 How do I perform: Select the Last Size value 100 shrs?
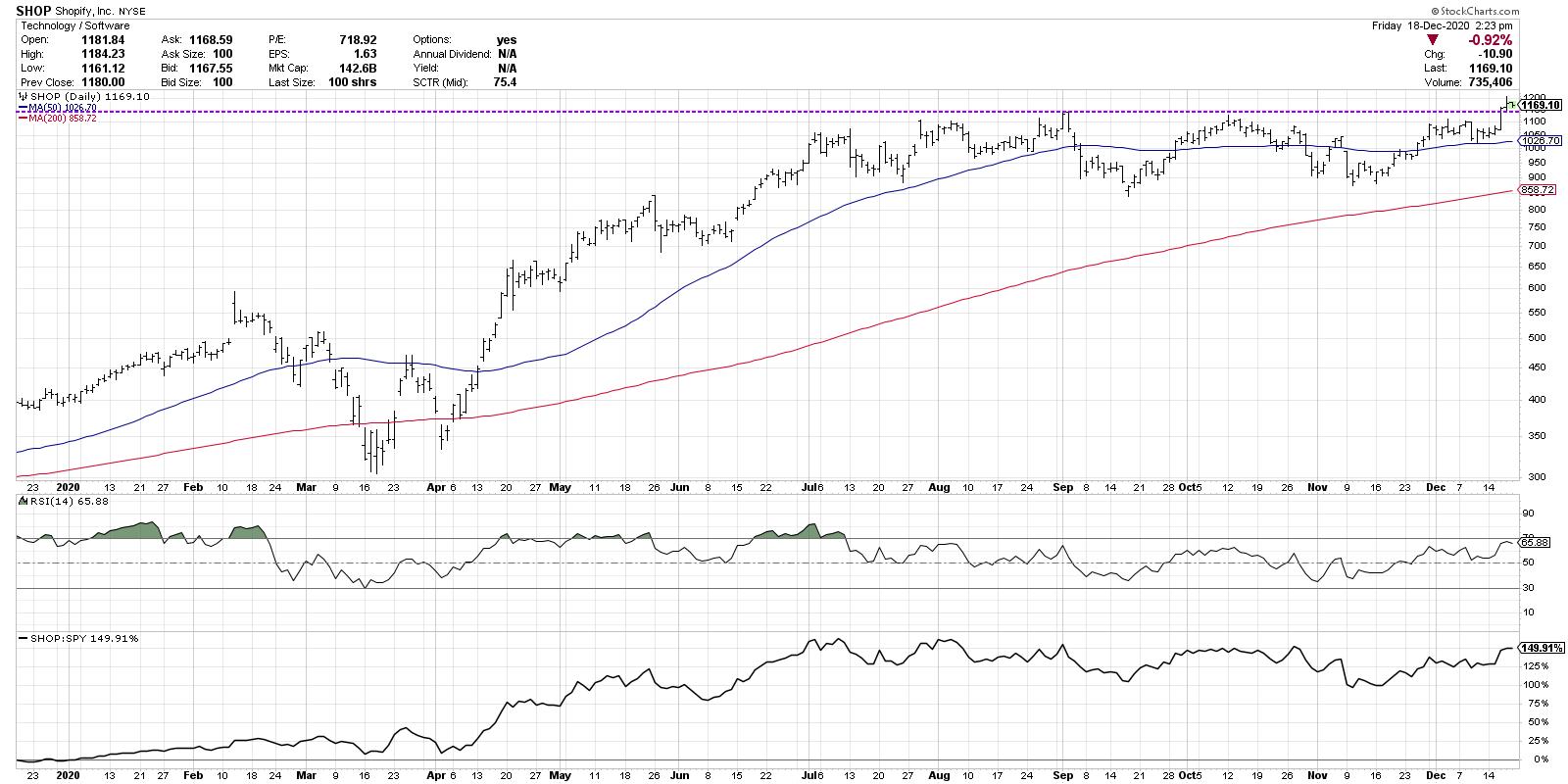tap(351, 82)
